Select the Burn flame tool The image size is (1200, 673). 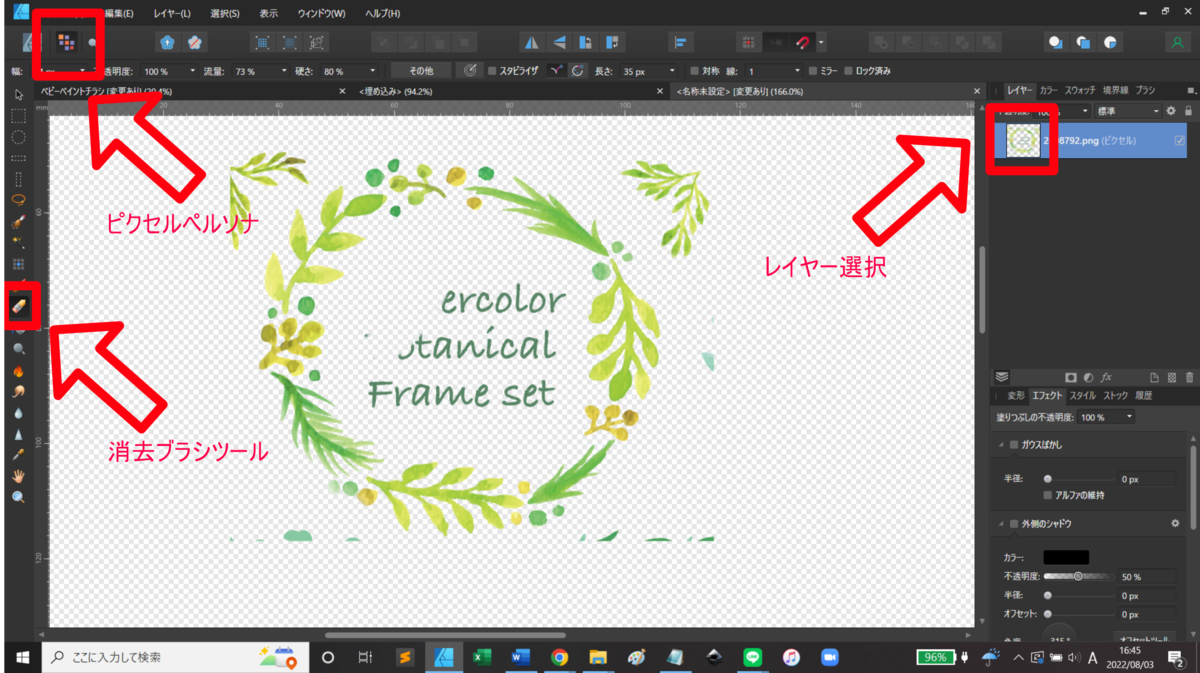18,370
